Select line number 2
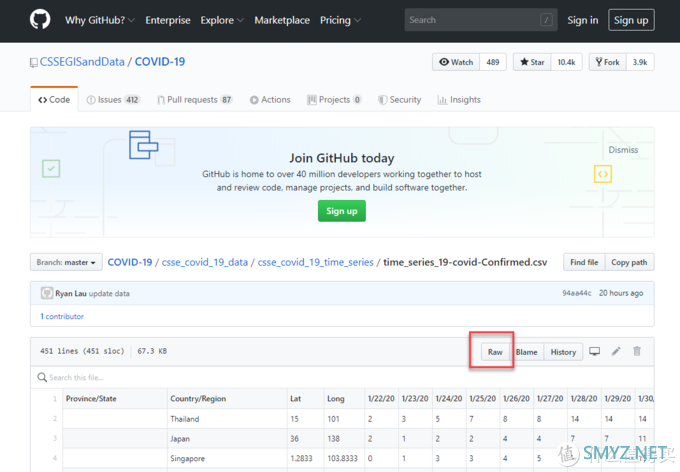The width and height of the screenshot is (680, 472). 55,419
